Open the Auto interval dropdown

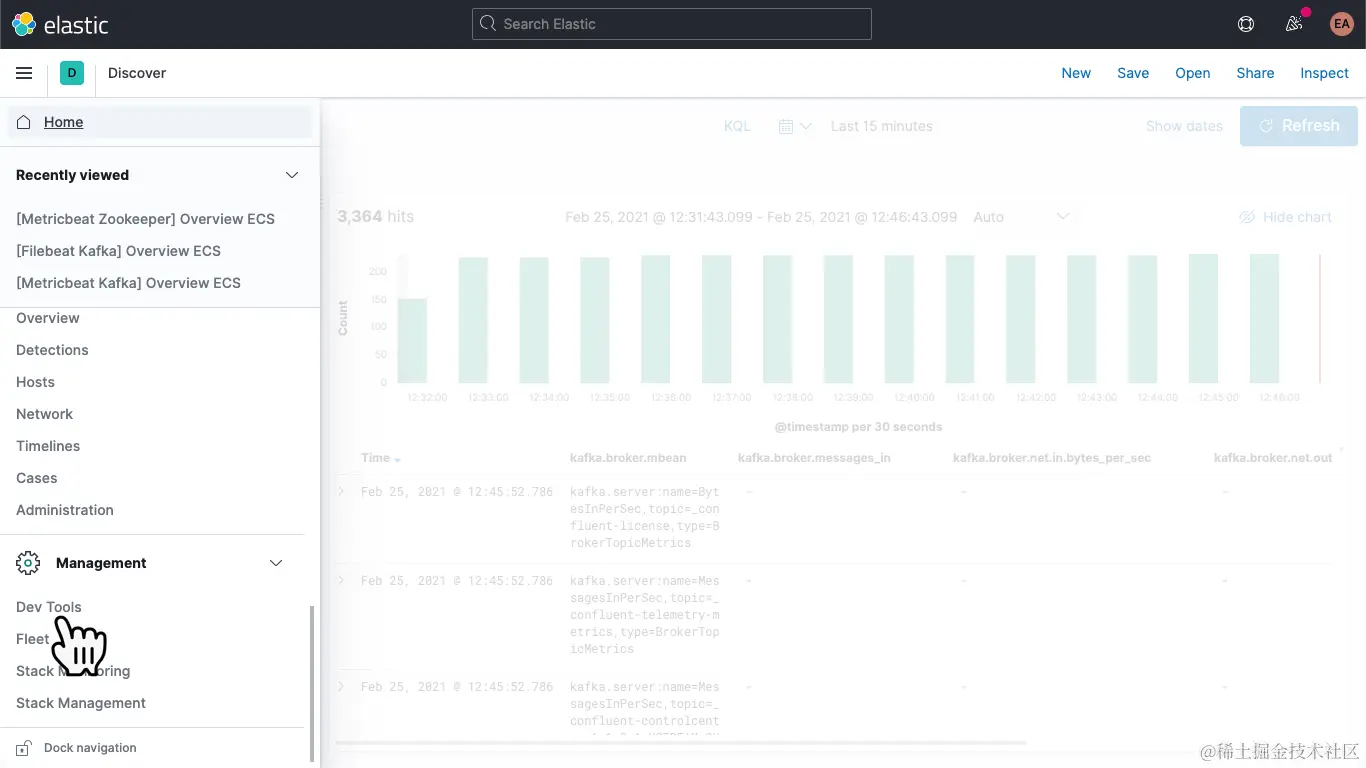pyautogui.click(x=1021, y=217)
